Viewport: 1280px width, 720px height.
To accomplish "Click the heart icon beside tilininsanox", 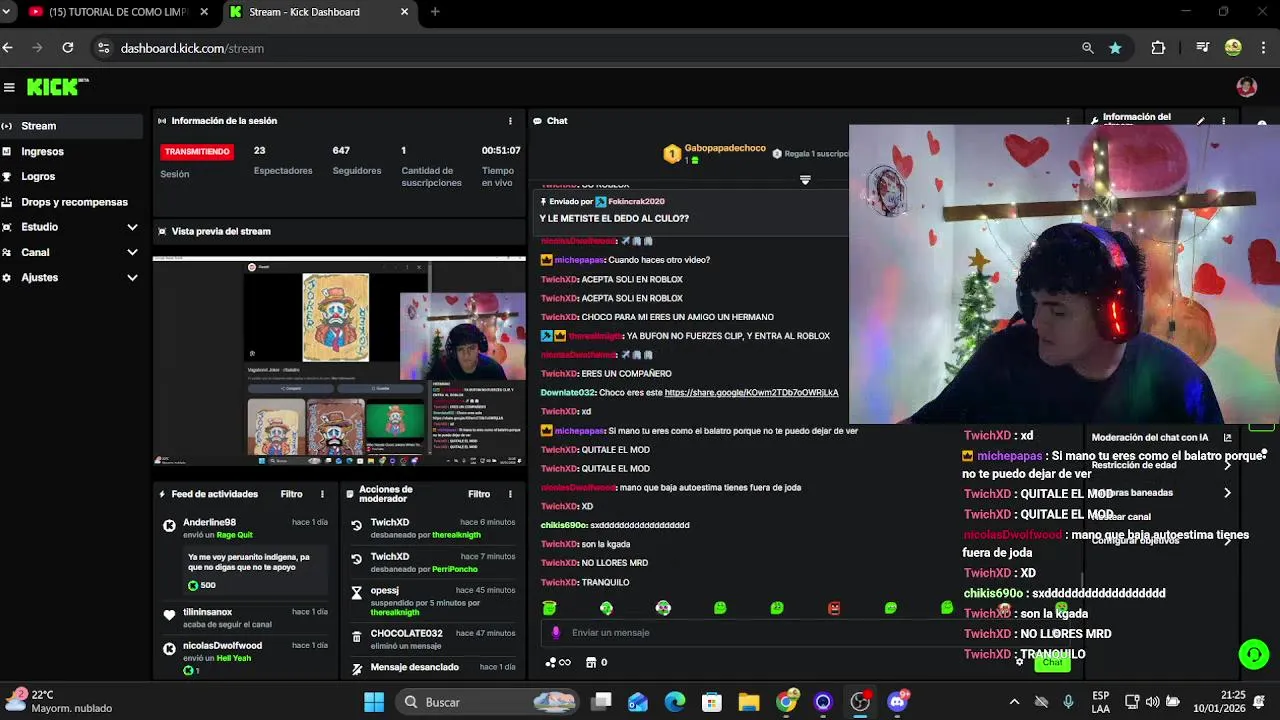I will 169,615.
